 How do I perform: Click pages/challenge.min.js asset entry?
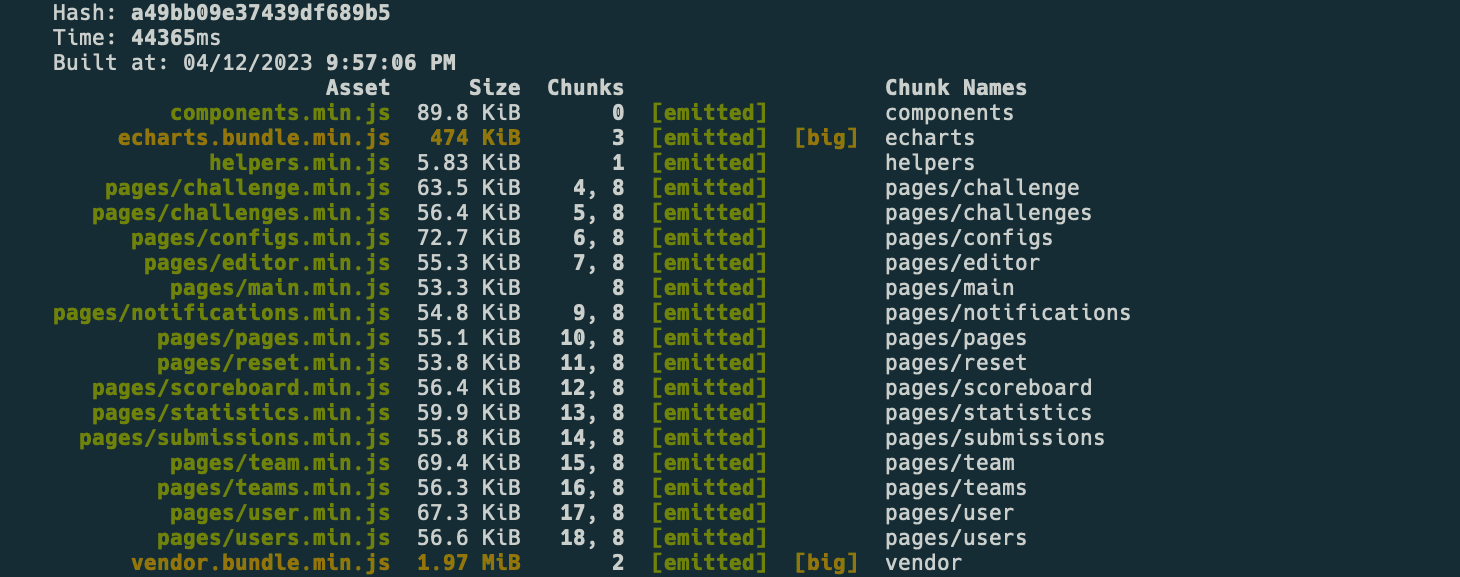pos(248,188)
